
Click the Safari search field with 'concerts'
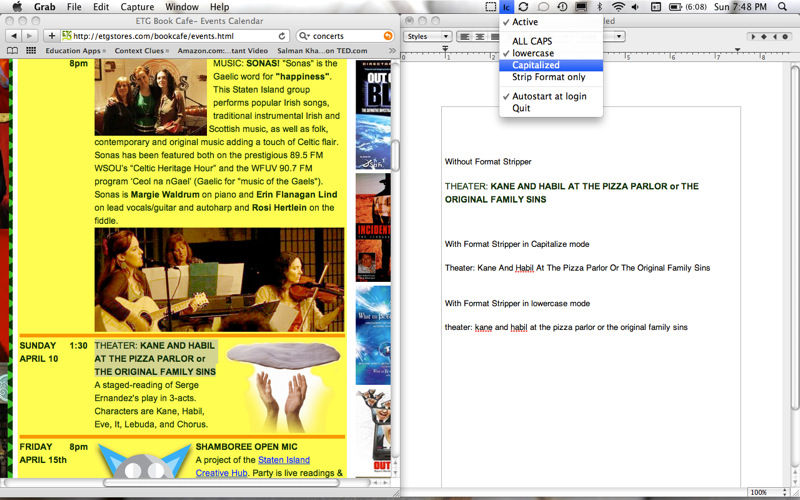point(345,36)
